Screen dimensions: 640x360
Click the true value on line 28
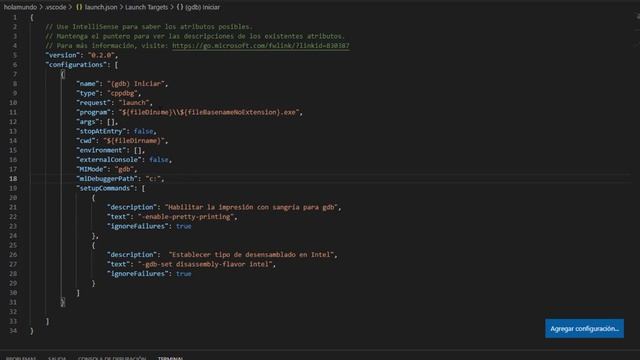coord(184,273)
